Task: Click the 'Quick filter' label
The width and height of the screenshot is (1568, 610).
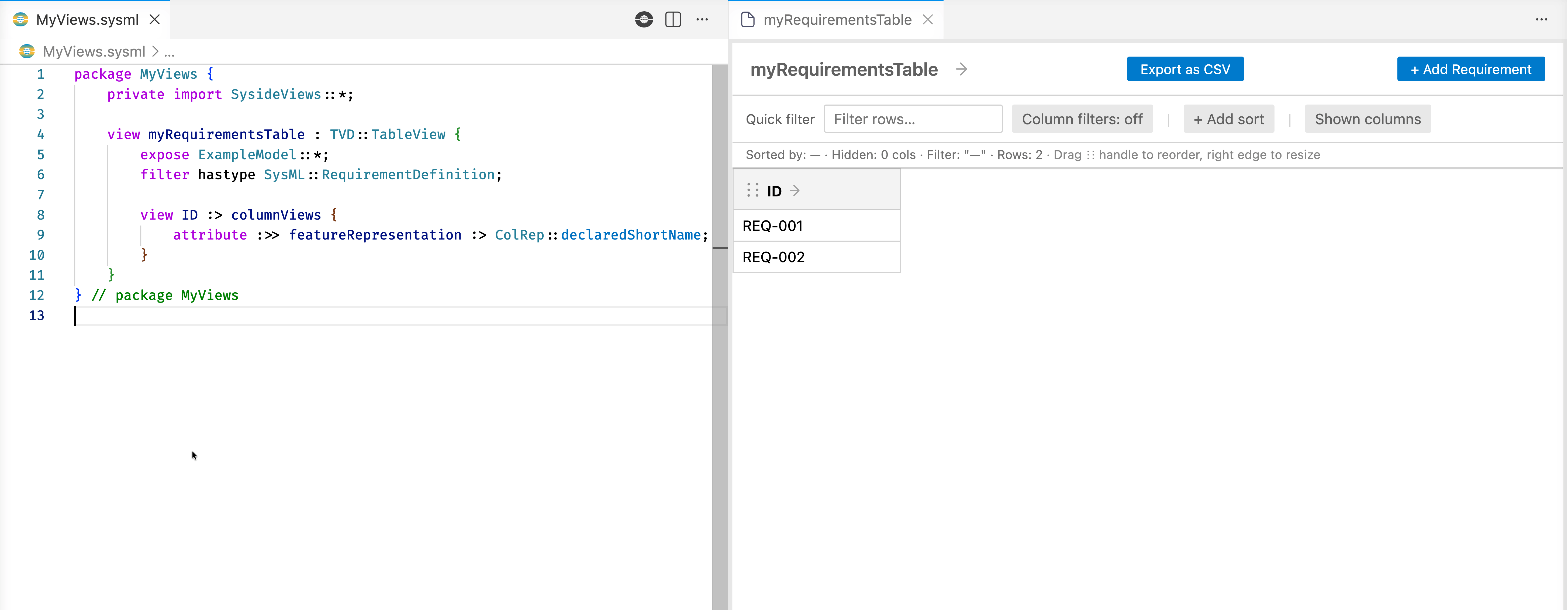Action: [x=780, y=119]
